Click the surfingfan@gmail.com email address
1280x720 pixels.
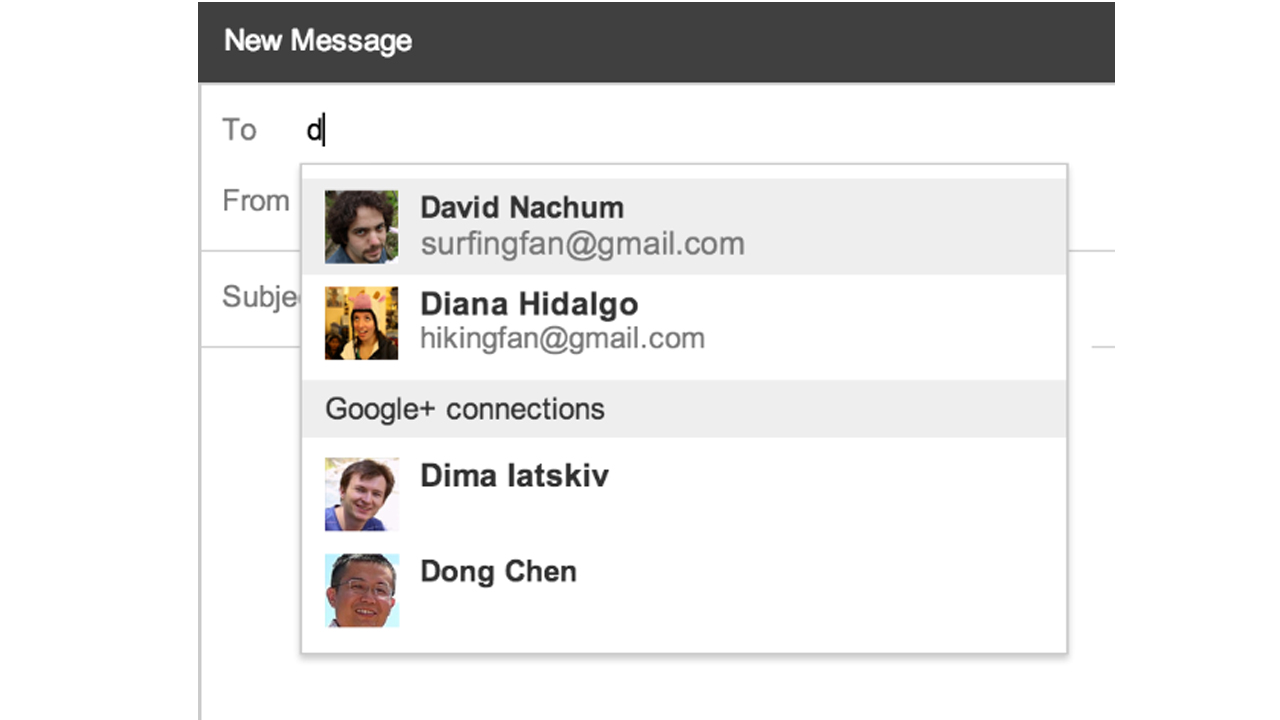coord(582,244)
